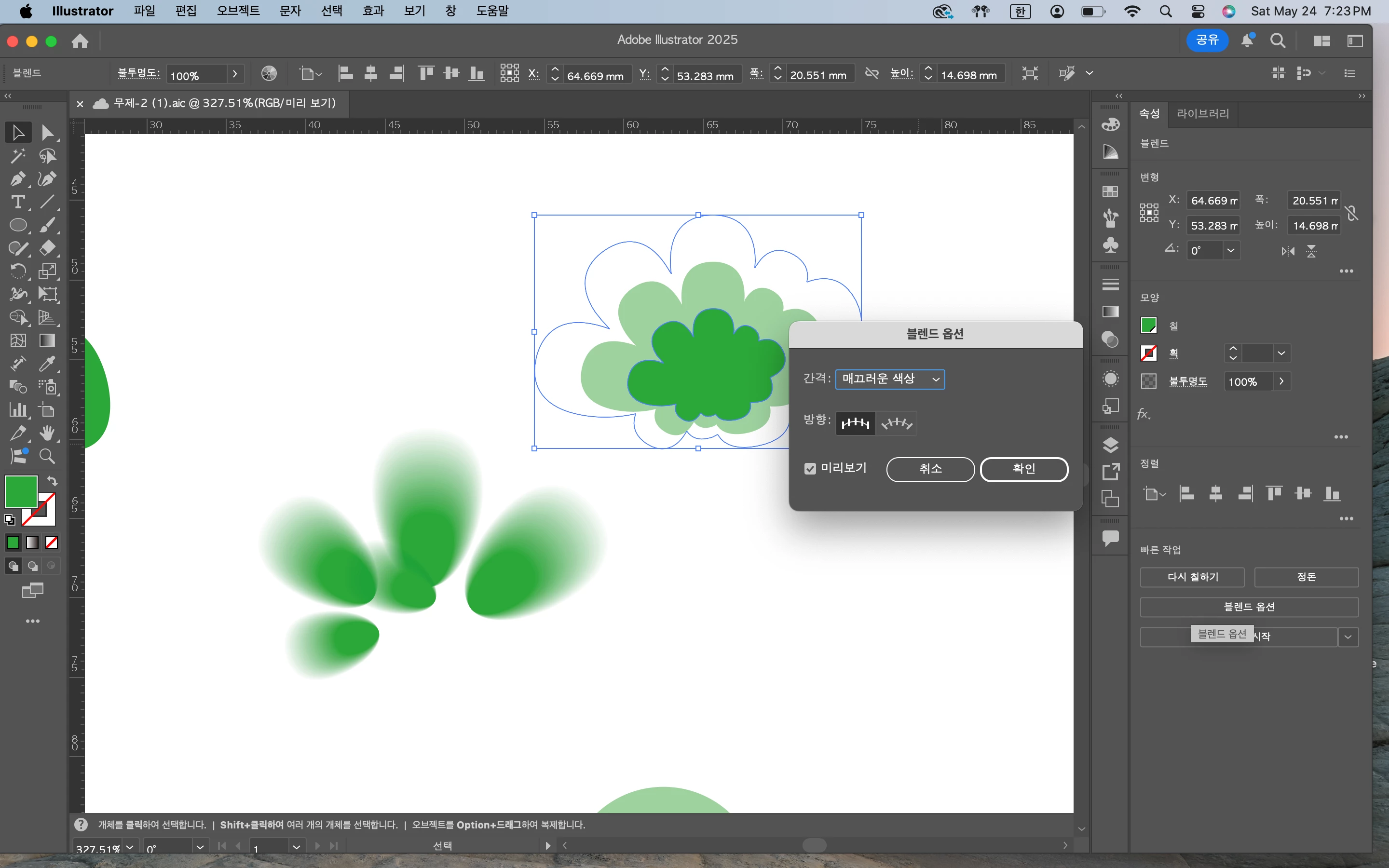Image resolution: width=1389 pixels, height=868 pixels.
Task: Choose align-to-path blend orientation option
Action: point(897,424)
